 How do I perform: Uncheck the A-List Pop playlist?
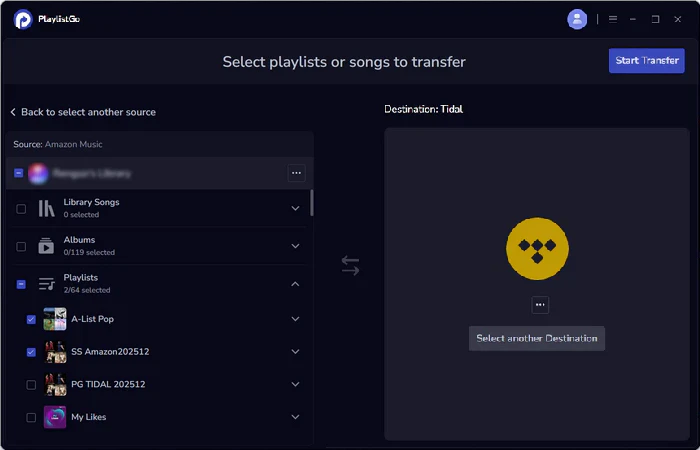coord(31,319)
